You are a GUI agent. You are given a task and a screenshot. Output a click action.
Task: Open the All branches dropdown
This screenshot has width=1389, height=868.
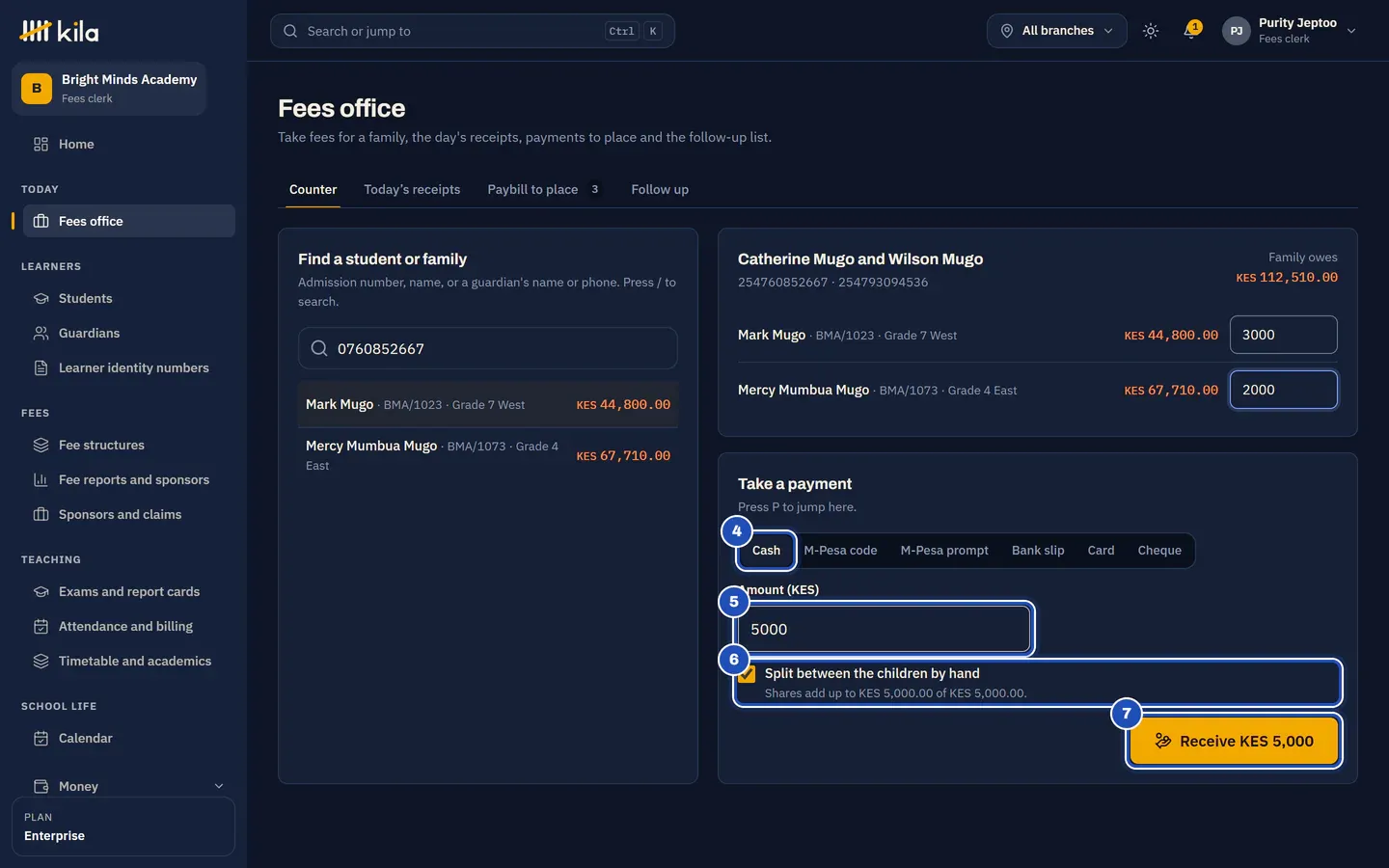1056,31
